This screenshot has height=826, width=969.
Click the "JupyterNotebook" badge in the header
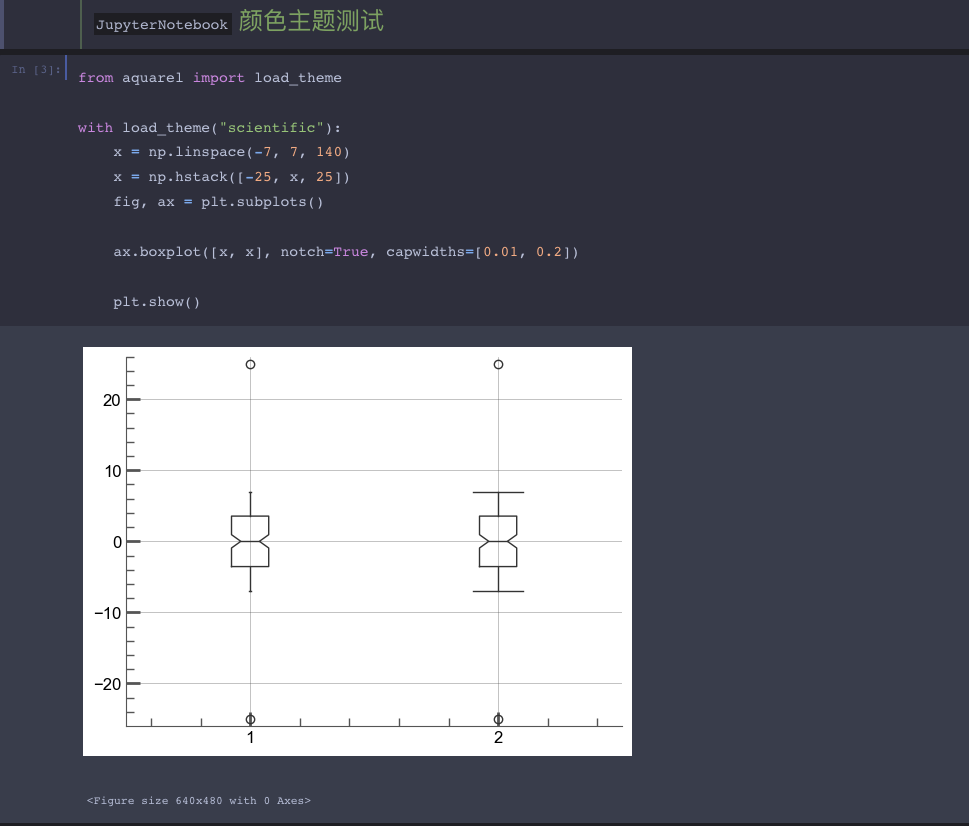pos(162,24)
